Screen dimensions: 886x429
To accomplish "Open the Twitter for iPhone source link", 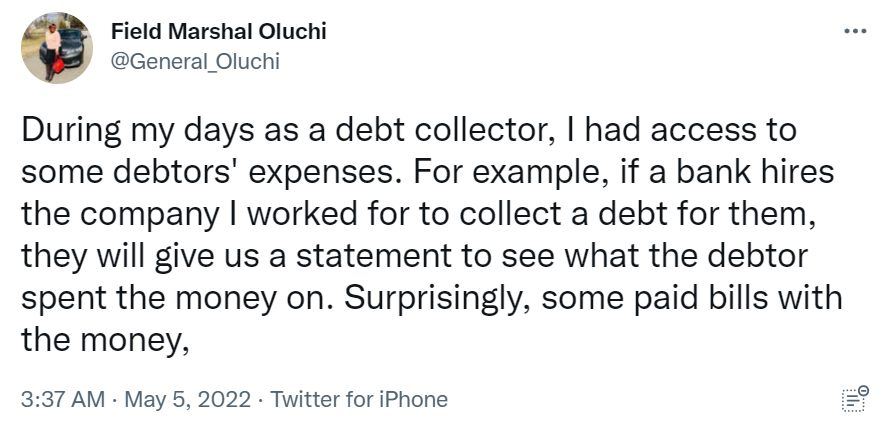I will [x=359, y=399].
